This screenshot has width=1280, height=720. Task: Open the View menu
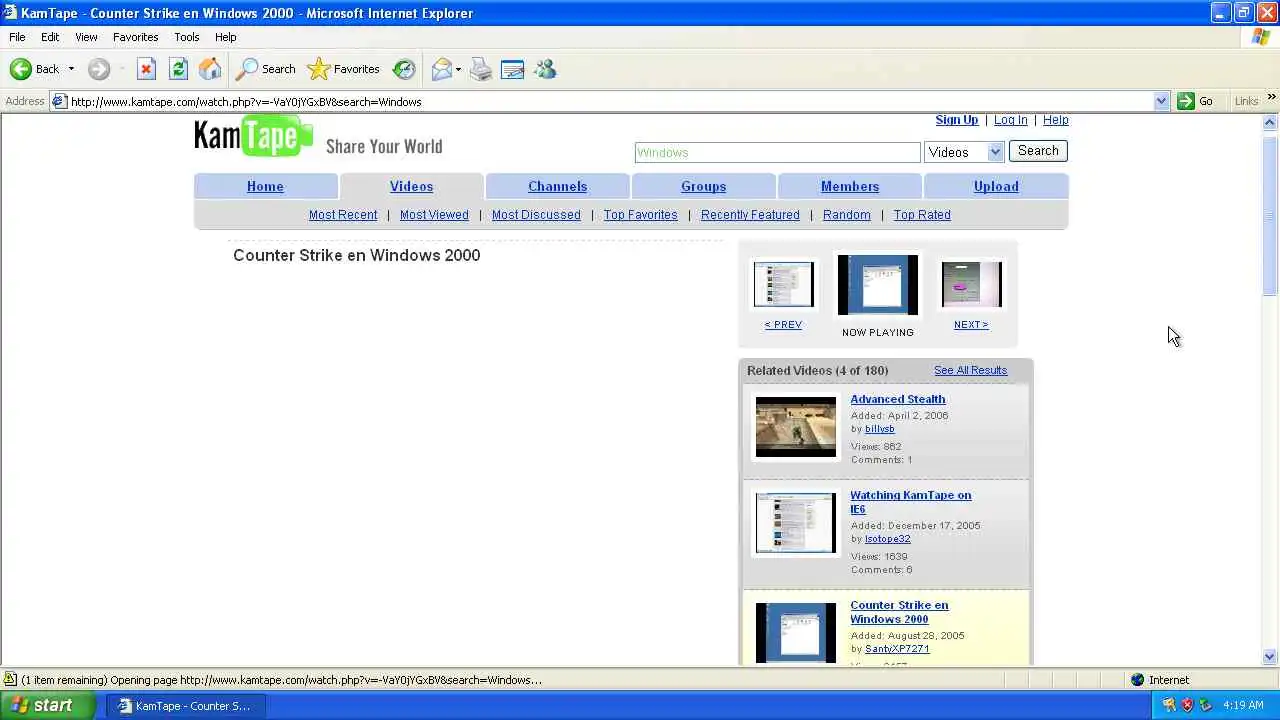pyautogui.click(x=86, y=37)
